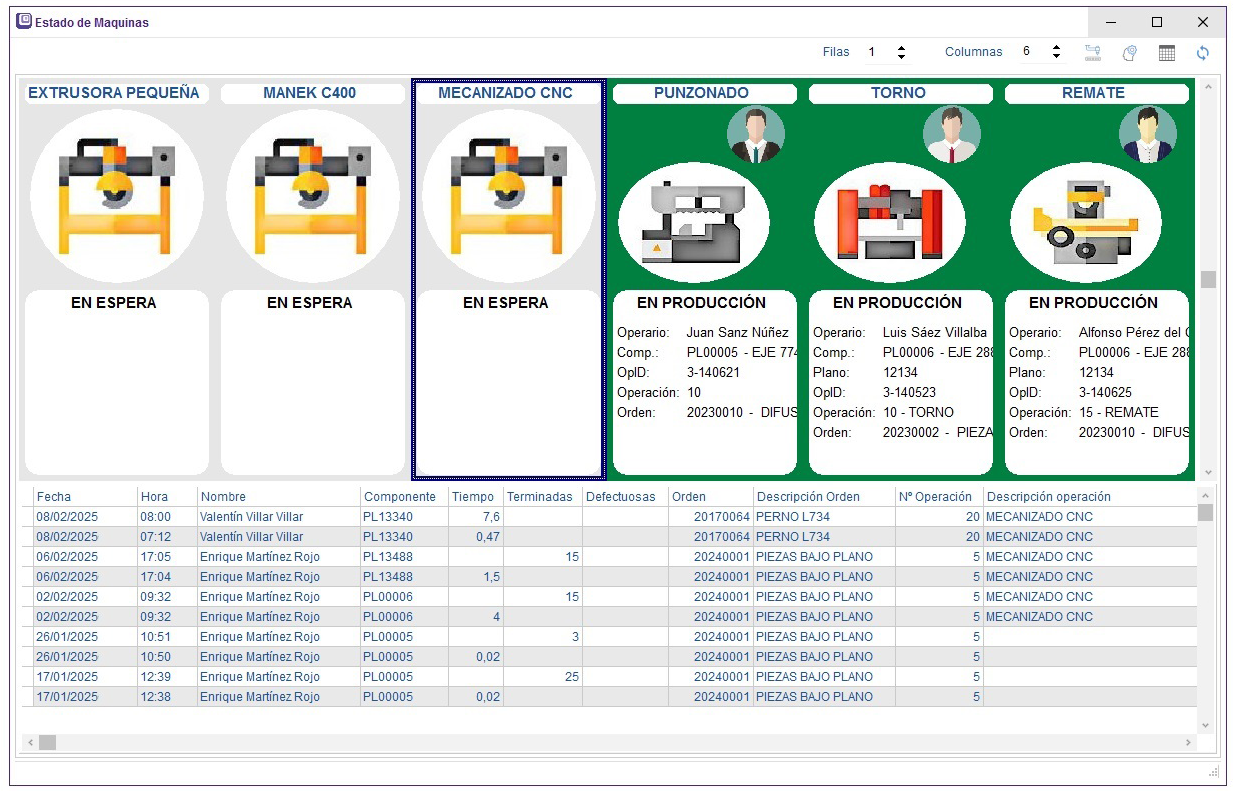This screenshot has height=791, width=1235.
Task: Select the MECANIZADO CNC machine title
Action: [x=506, y=93]
